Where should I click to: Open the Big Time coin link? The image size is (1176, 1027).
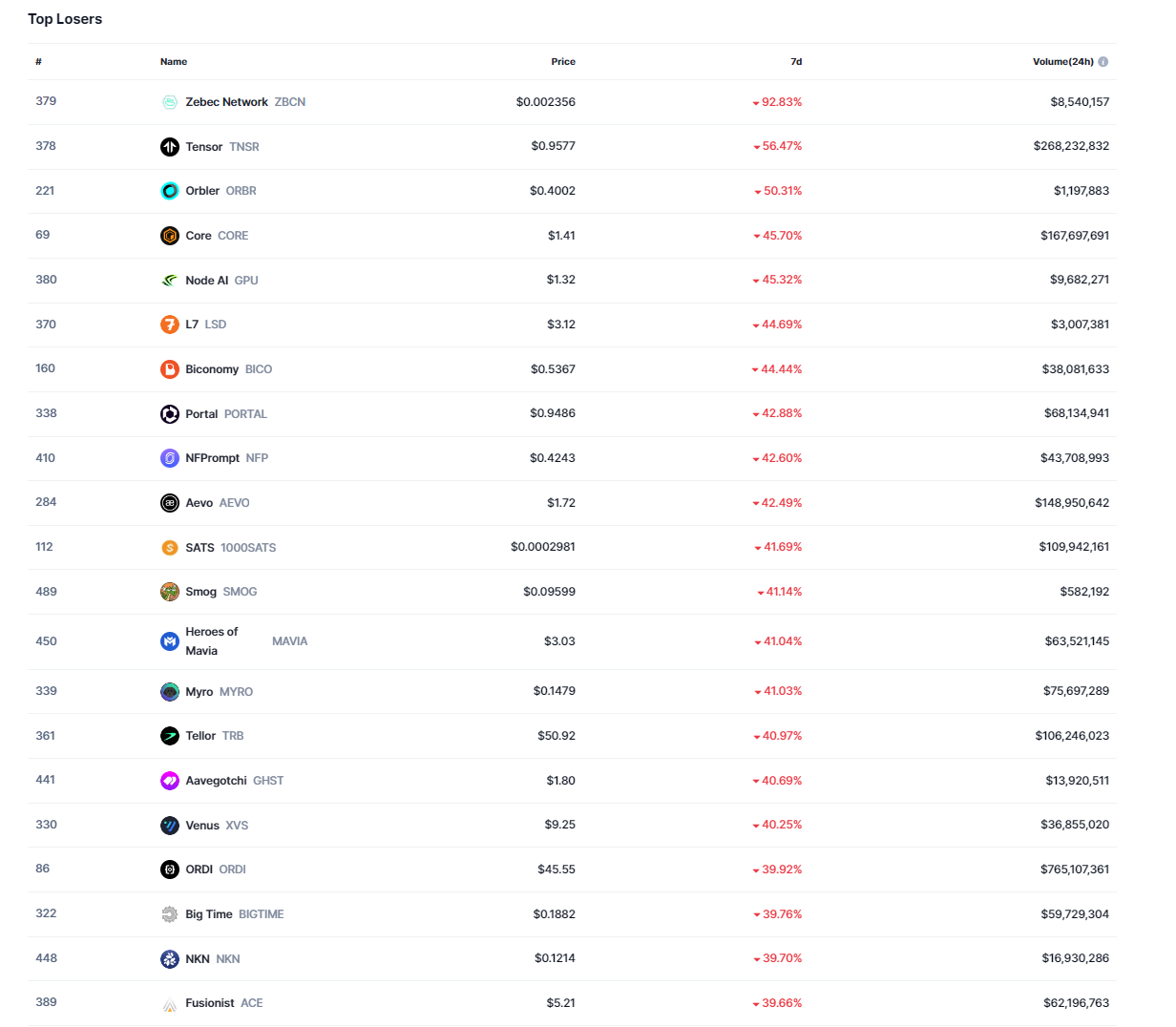(x=209, y=914)
